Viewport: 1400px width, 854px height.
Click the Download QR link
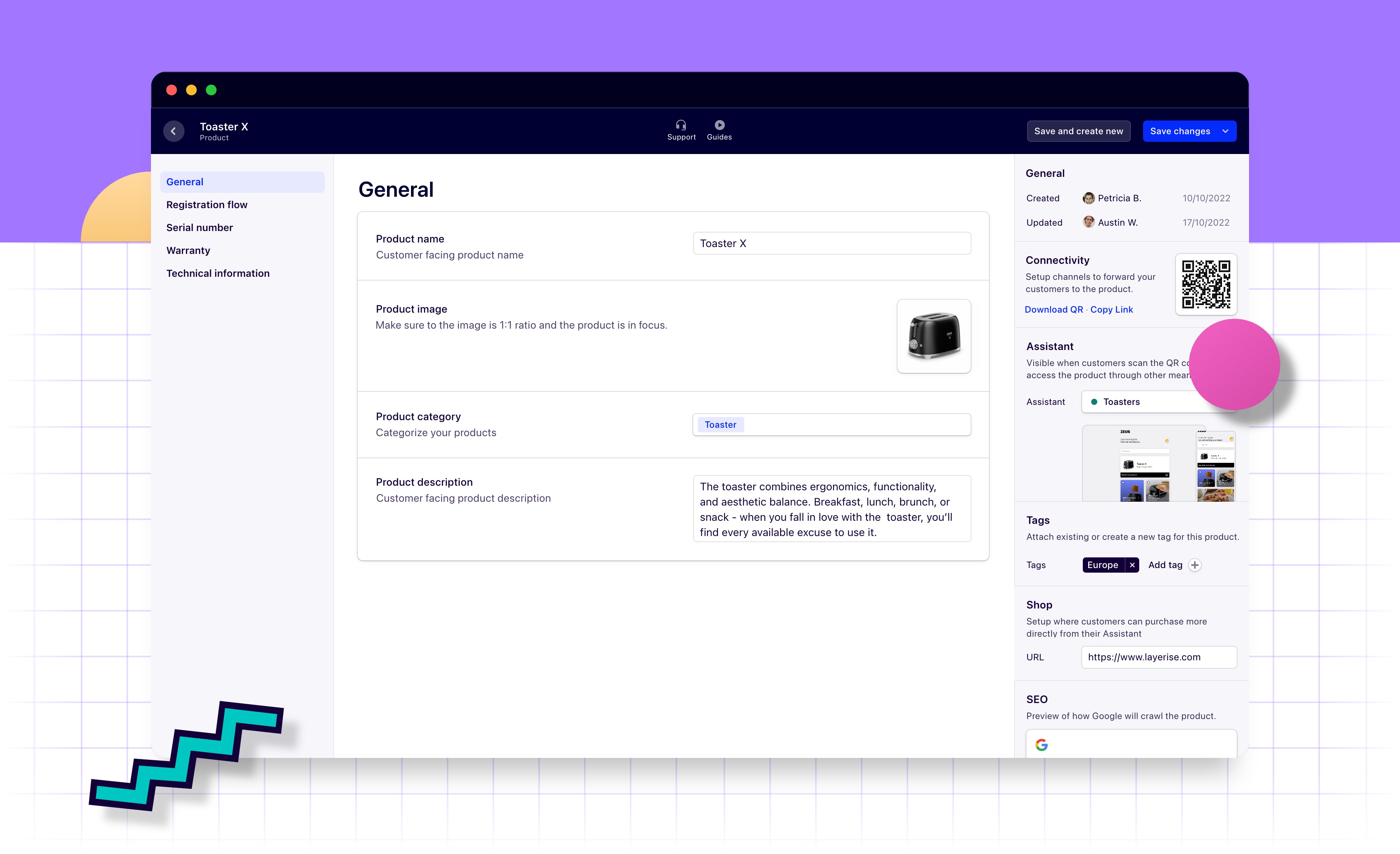point(1053,310)
